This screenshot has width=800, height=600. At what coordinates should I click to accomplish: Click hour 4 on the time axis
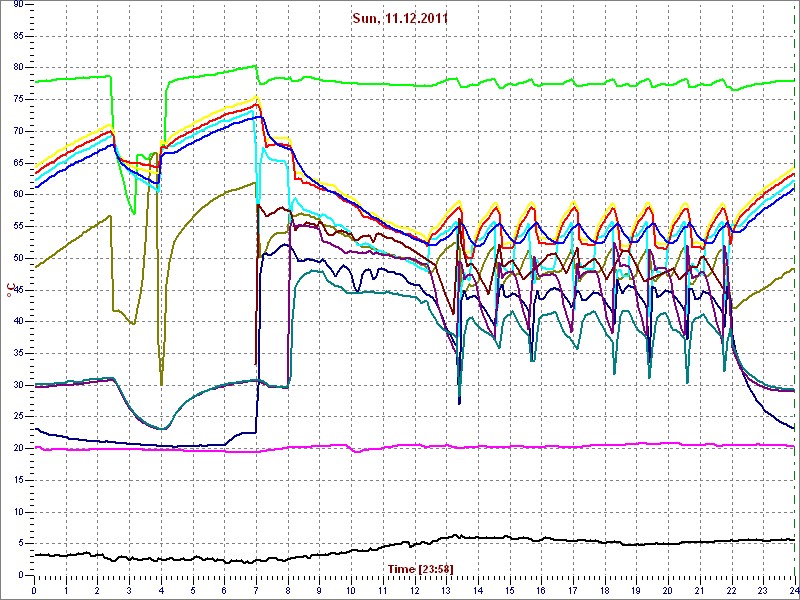[x=161, y=590]
